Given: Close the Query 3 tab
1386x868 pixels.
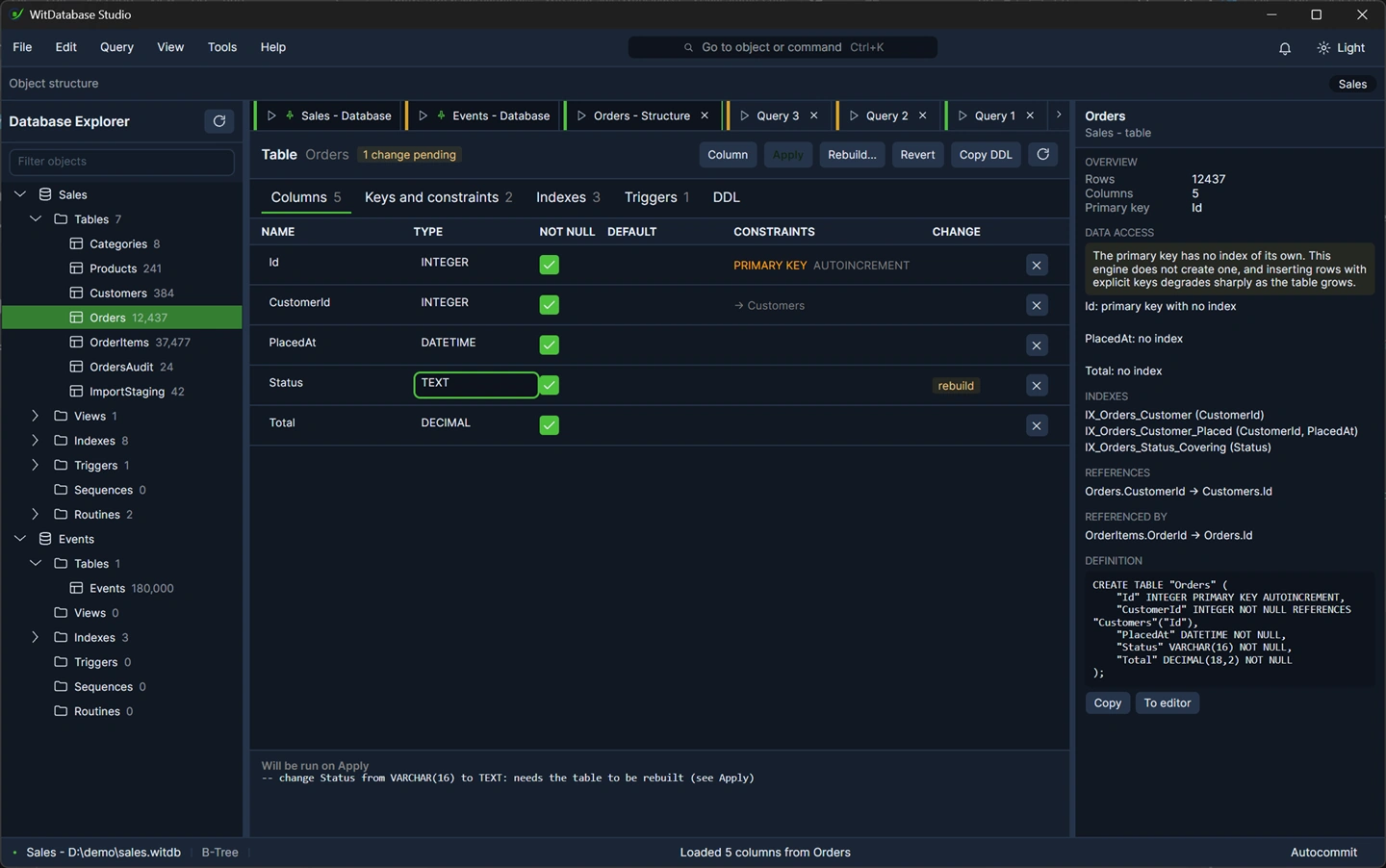Looking at the screenshot, I should [814, 115].
